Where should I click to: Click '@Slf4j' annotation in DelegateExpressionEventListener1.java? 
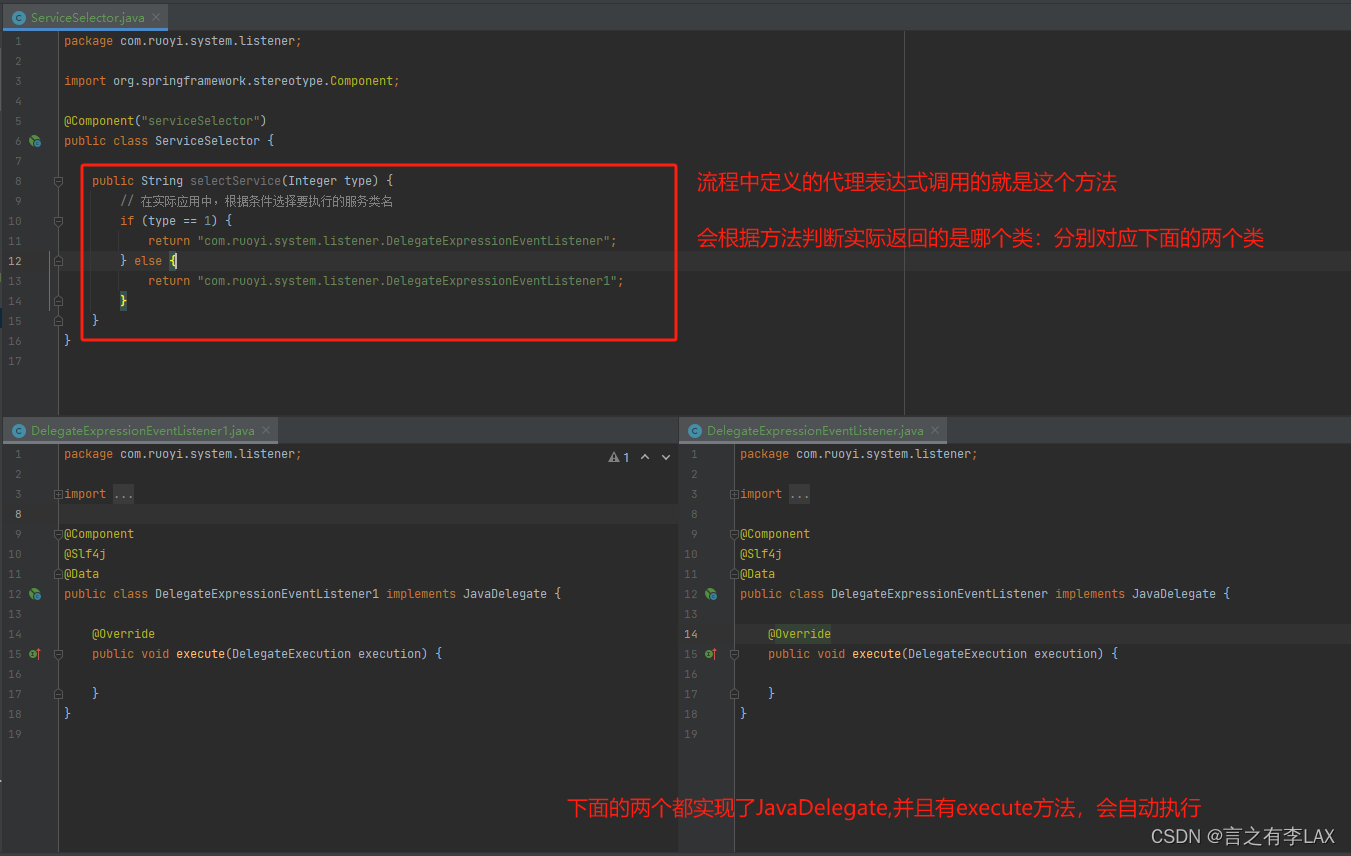(x=85, y=554)
